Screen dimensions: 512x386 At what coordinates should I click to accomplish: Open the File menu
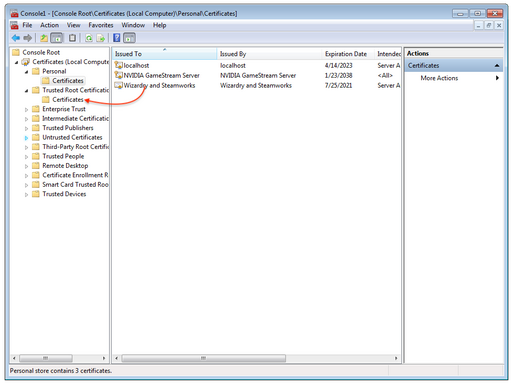tap(27, 25)
